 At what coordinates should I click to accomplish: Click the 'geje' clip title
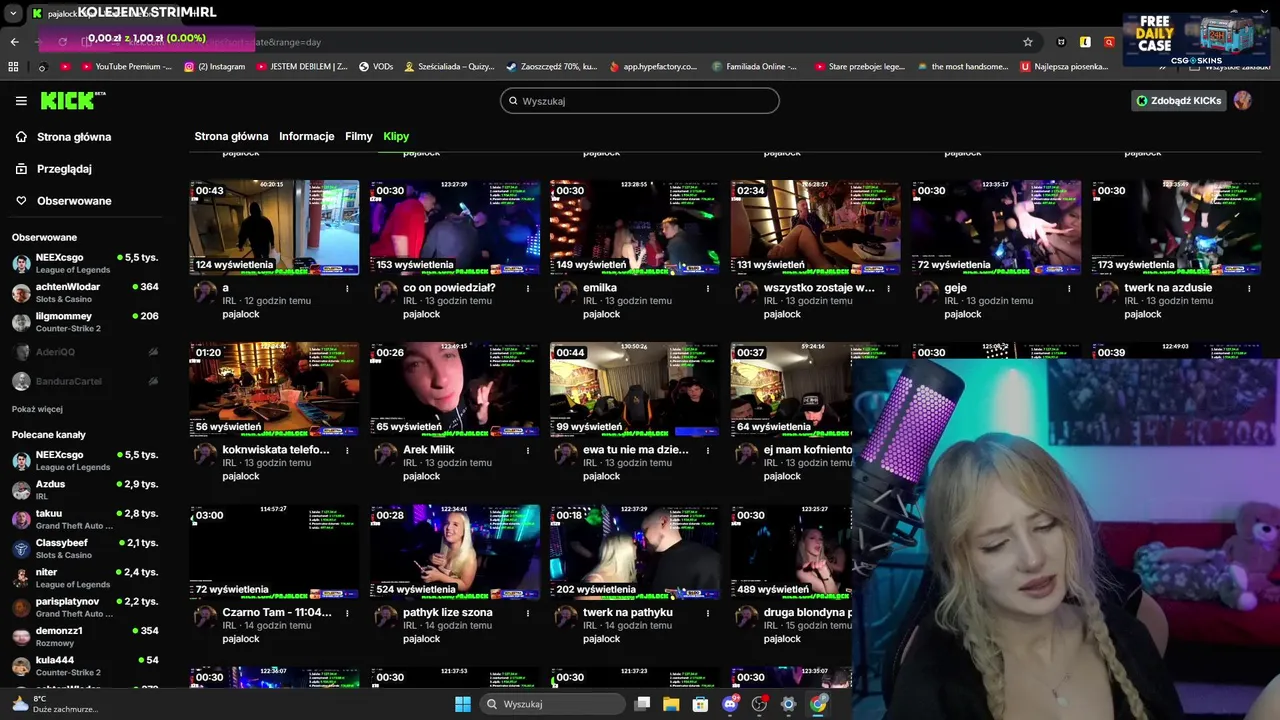click(x=955, y=288)
